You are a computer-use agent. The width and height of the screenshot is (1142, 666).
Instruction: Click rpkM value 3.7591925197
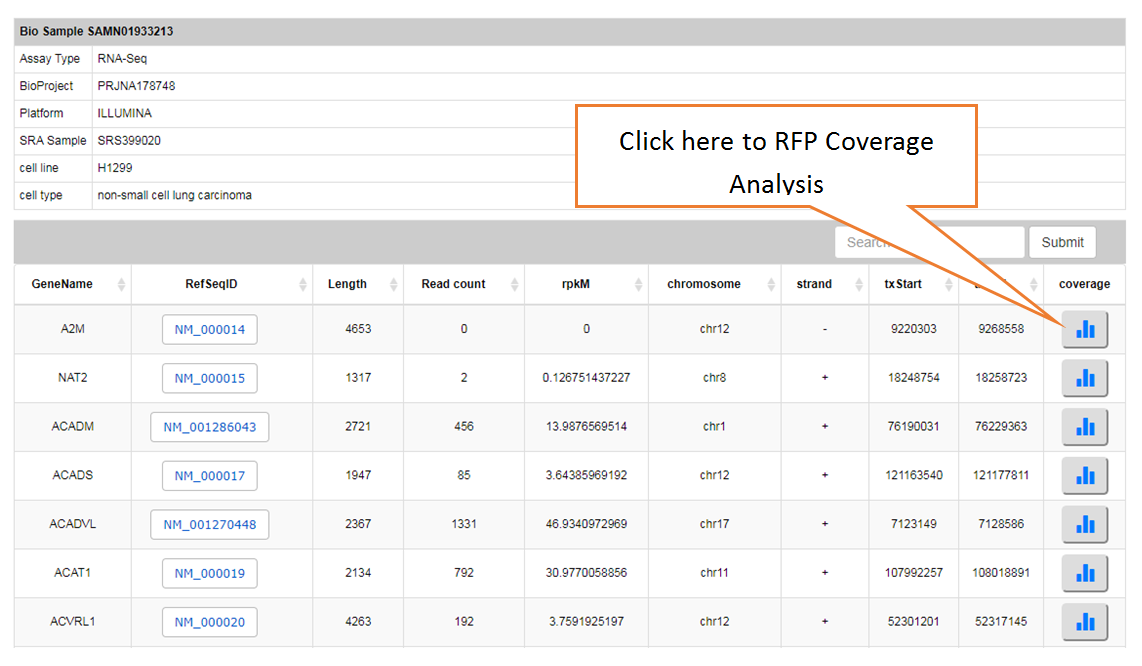click(x=586, y=622)
